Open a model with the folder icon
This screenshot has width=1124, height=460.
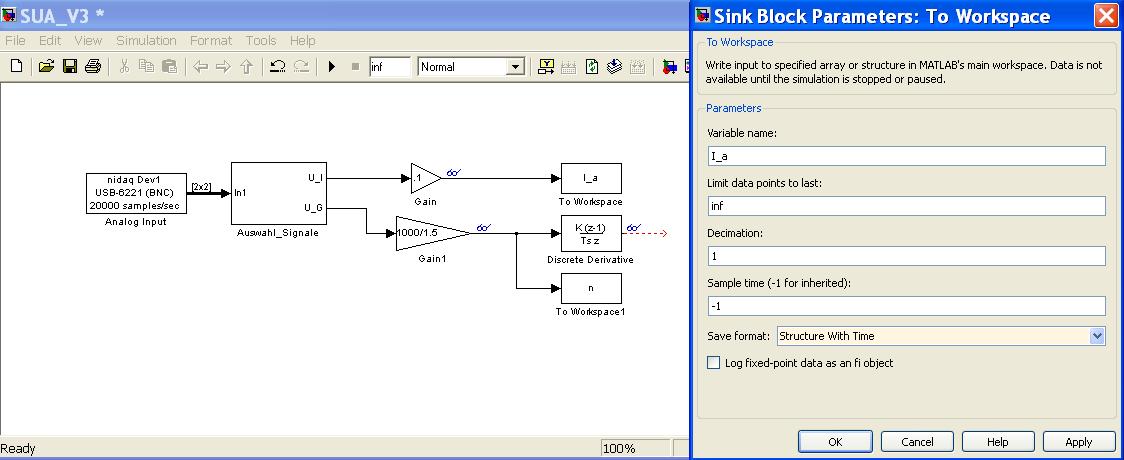pyautogui.click(x=46, y=67)
